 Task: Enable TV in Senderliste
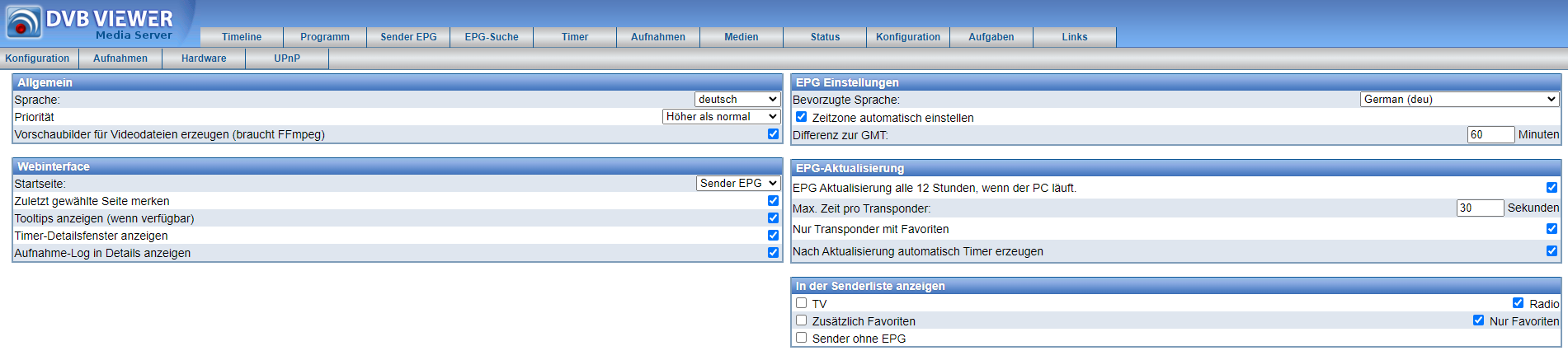pos(801,303)
